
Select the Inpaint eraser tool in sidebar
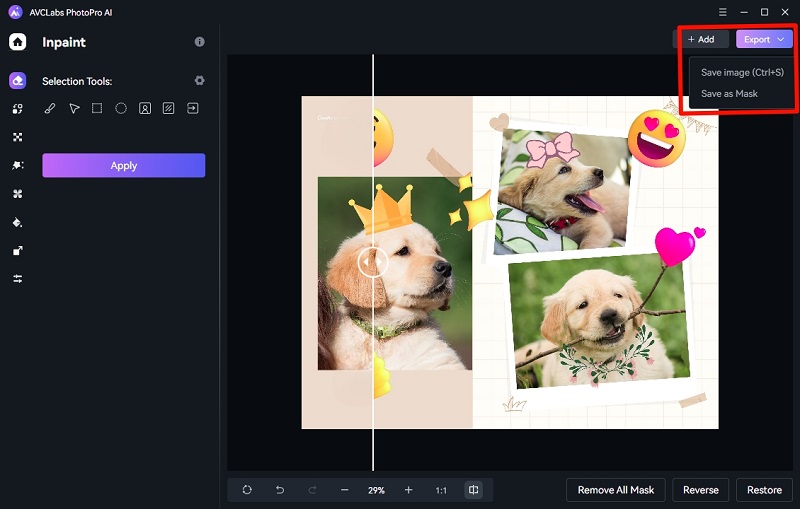pyautogui.click(x=17, y=81)
